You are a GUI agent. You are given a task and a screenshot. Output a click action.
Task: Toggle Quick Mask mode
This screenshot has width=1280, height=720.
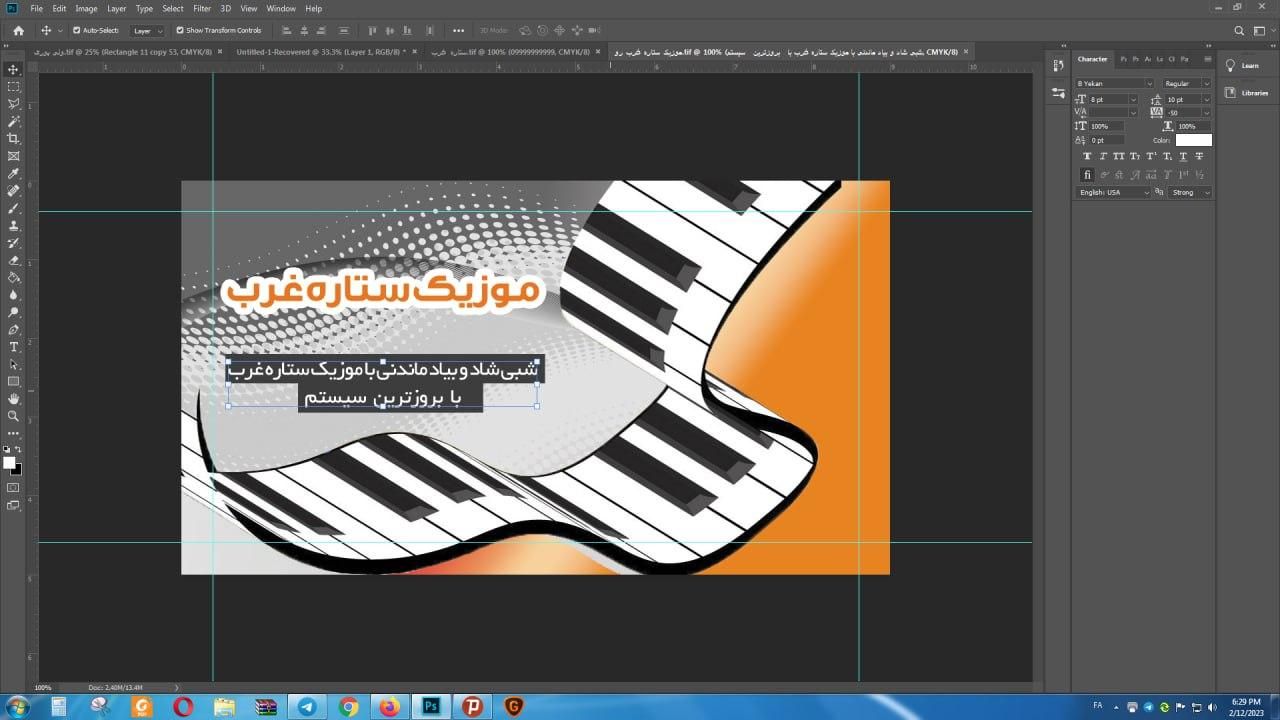[x=13, y=488]
